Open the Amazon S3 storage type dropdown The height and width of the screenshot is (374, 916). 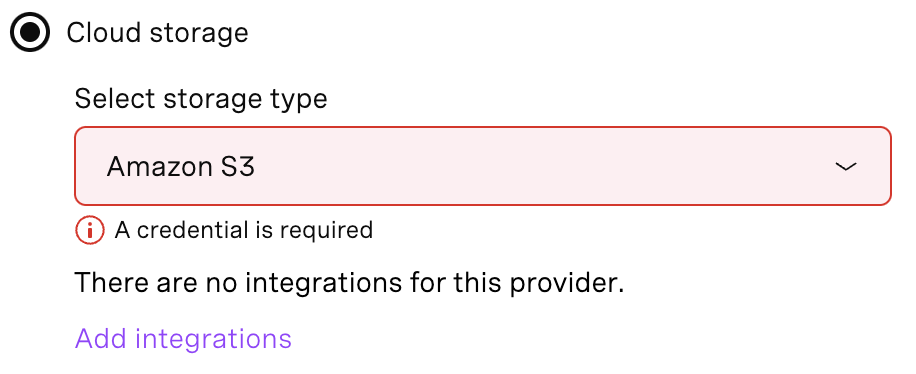pyautogui.click(x=483, y=166)
